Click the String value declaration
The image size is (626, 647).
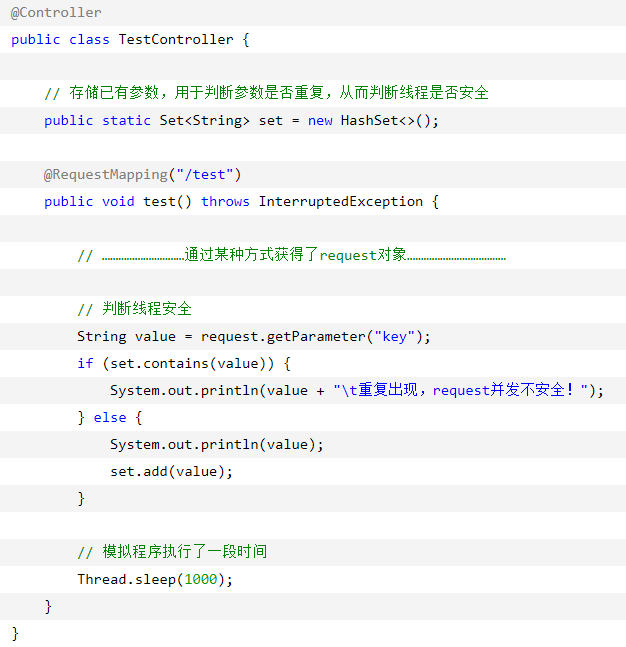tap(126, 337)
